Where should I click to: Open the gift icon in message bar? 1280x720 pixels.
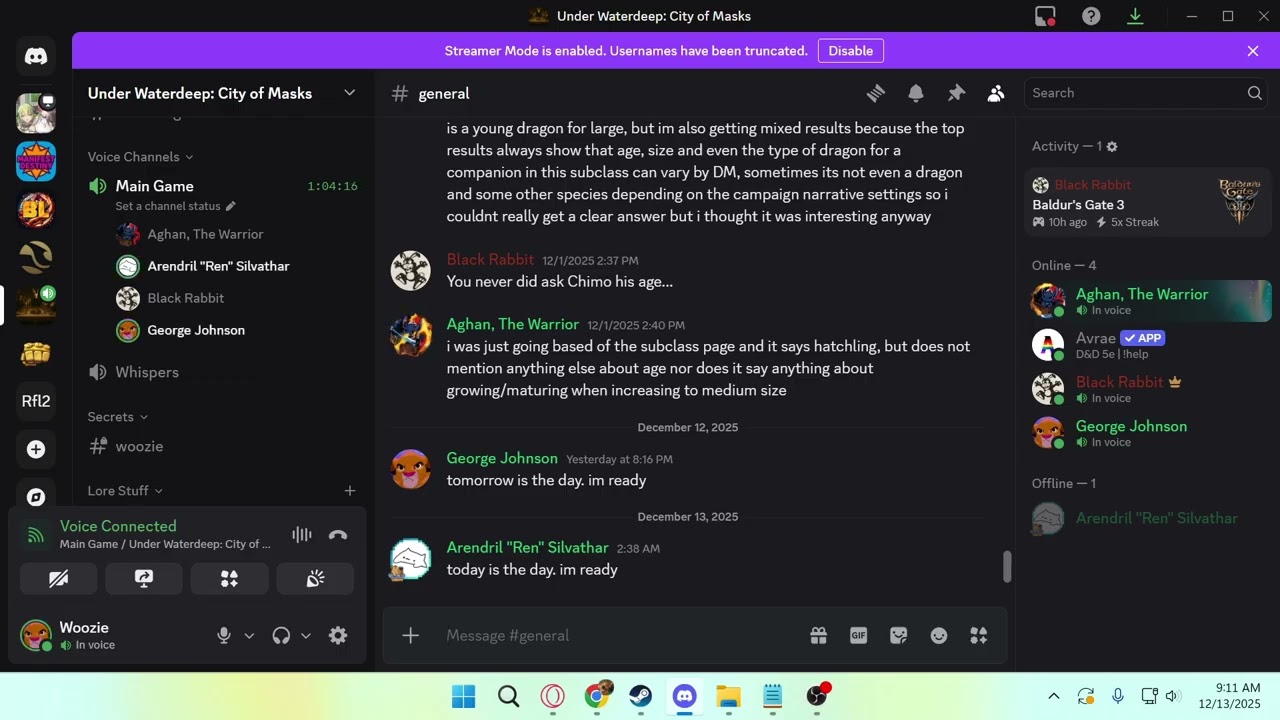(x=819, y=635)
